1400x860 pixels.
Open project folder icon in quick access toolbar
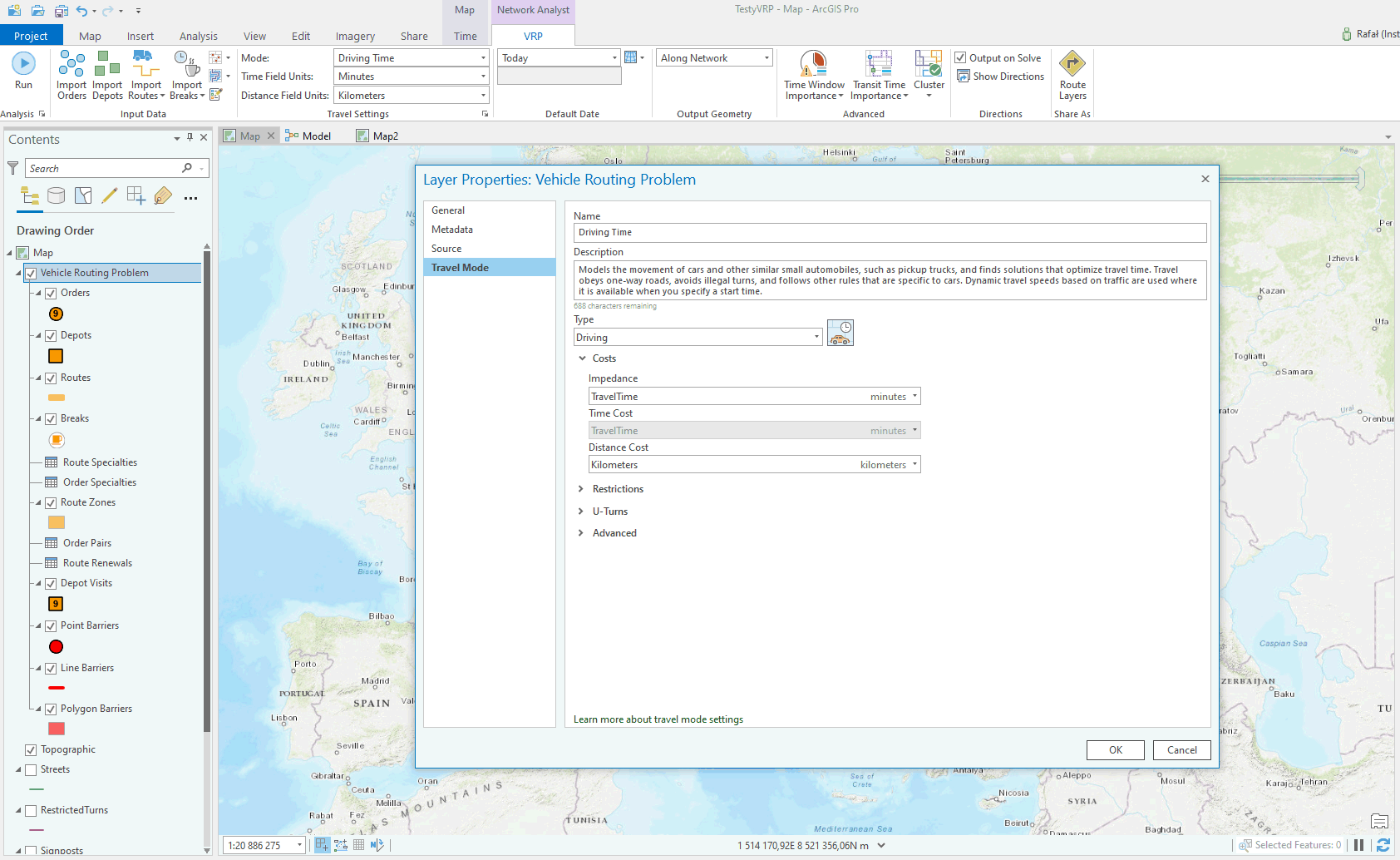click(x=37, y=11)
